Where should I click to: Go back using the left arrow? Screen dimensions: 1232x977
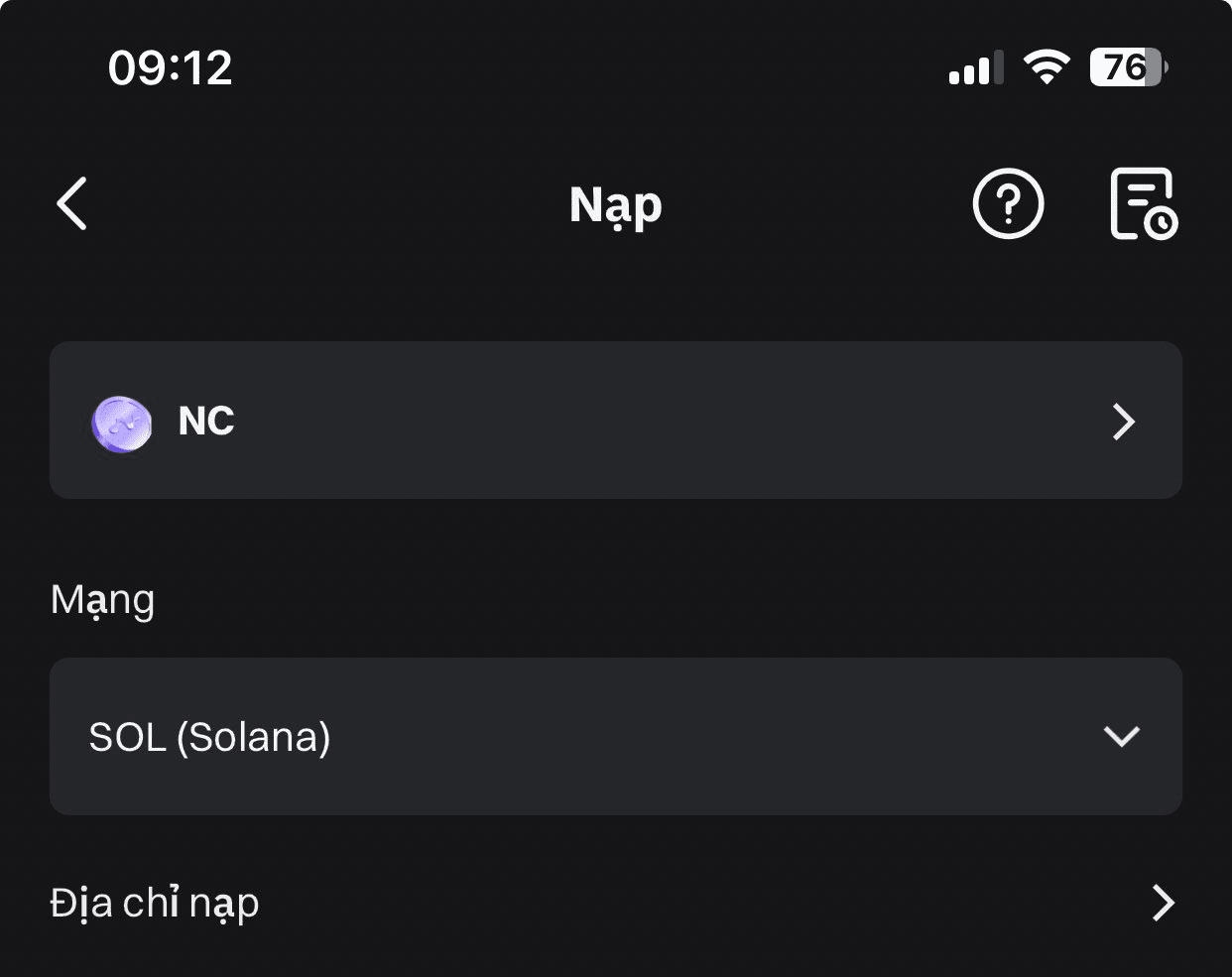(x=72, y=204)
